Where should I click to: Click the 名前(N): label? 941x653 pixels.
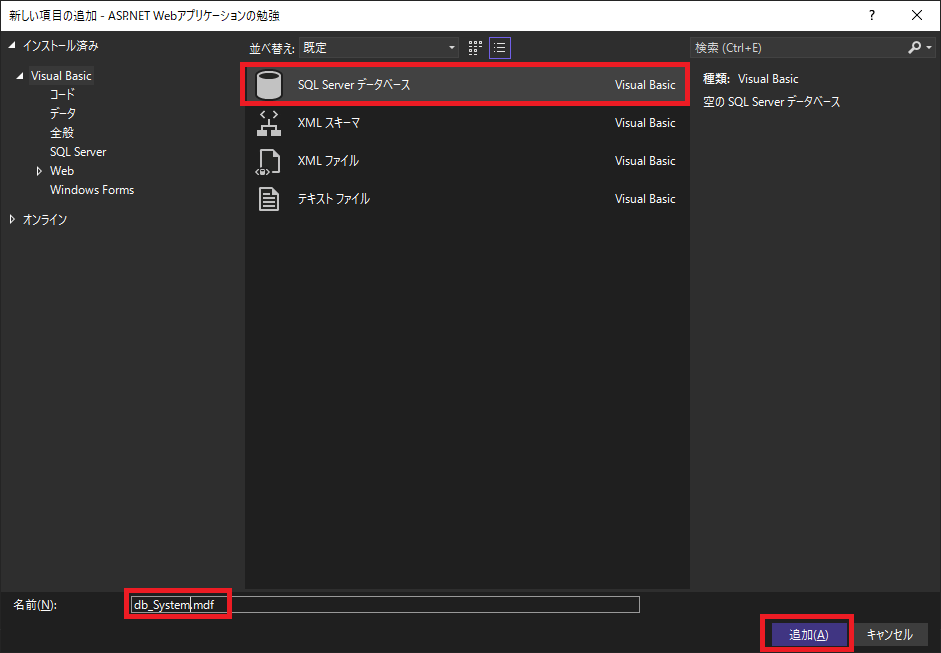click(35, 605)
